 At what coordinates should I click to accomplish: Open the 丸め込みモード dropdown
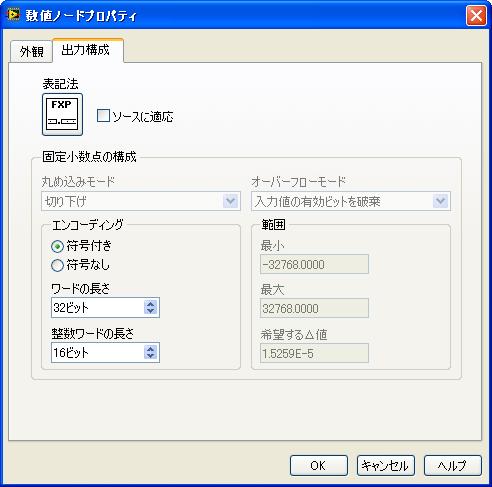pos(141,201)
